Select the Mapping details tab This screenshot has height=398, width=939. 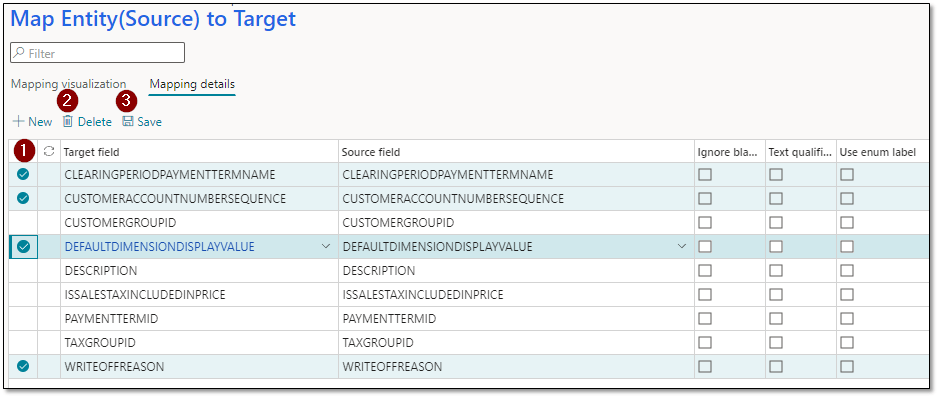(x=192, y=84)
